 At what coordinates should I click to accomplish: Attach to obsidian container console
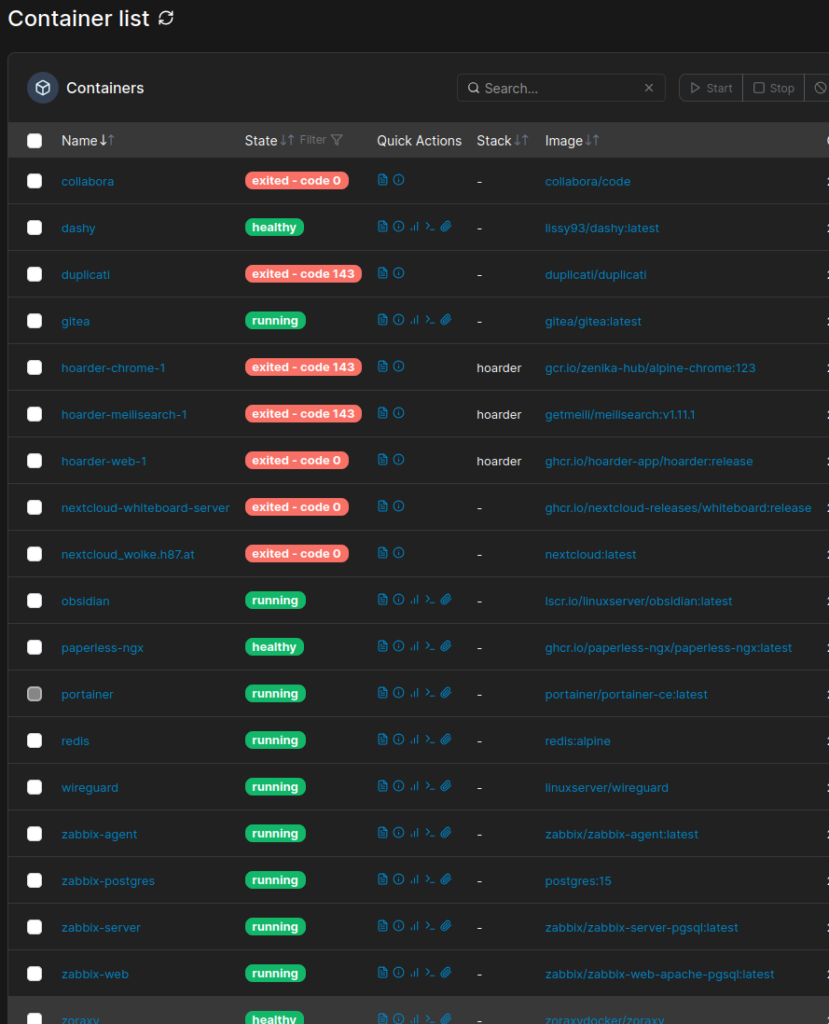[446, 600]
